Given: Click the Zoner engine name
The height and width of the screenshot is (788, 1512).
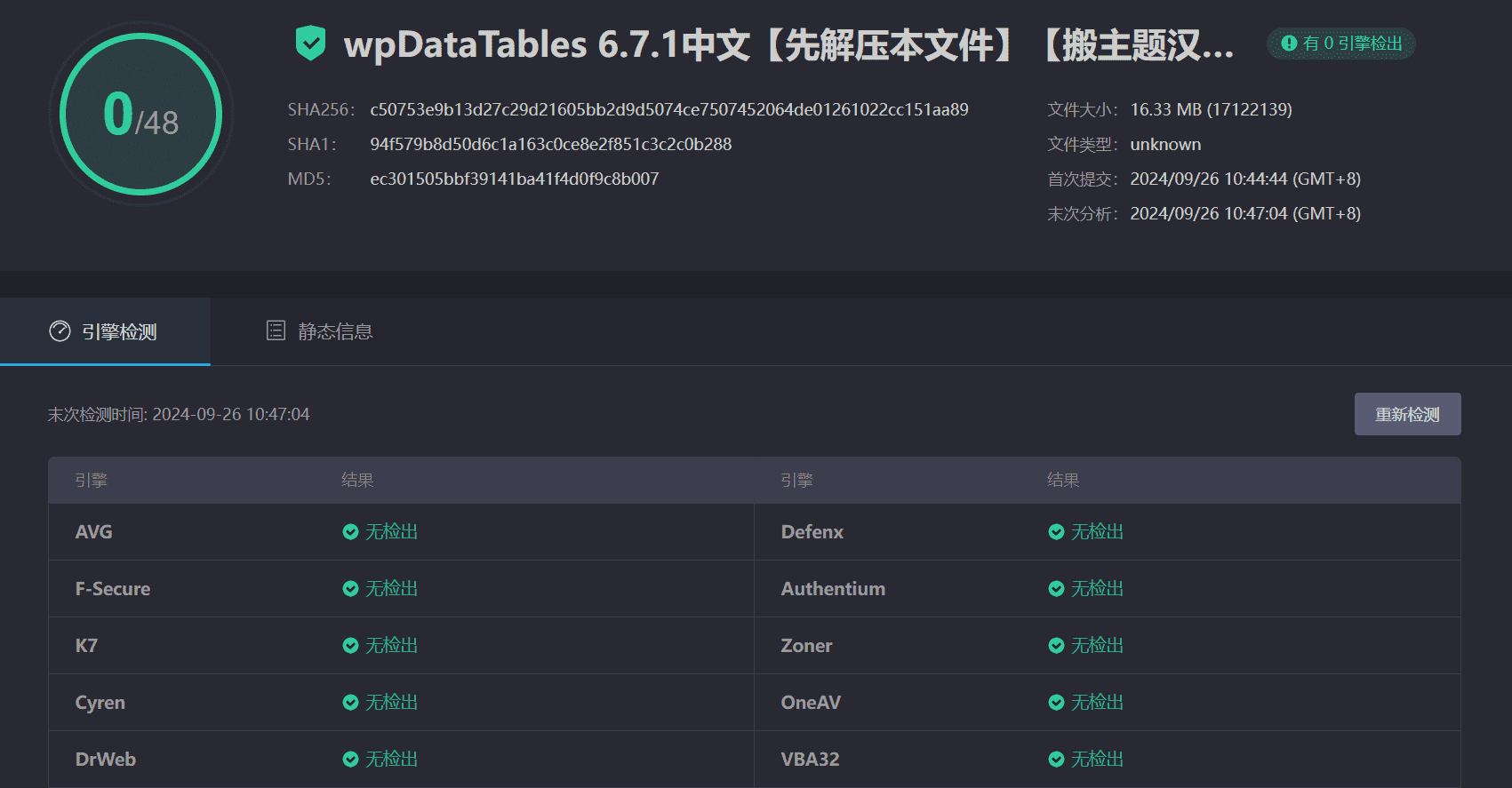Looking at the screenshot, I should click(x=806, y=645).
